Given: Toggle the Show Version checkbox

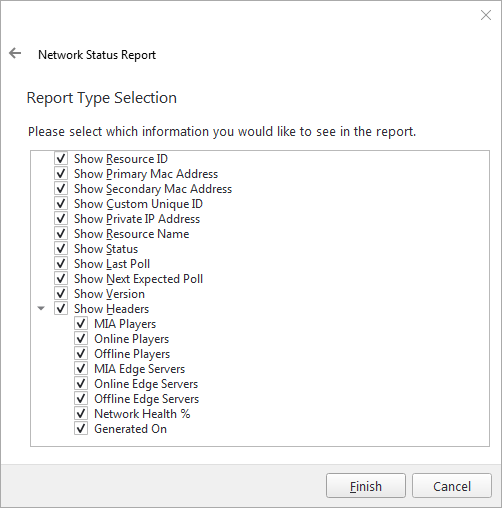Looking at the screenshot, I should point(61,293).
